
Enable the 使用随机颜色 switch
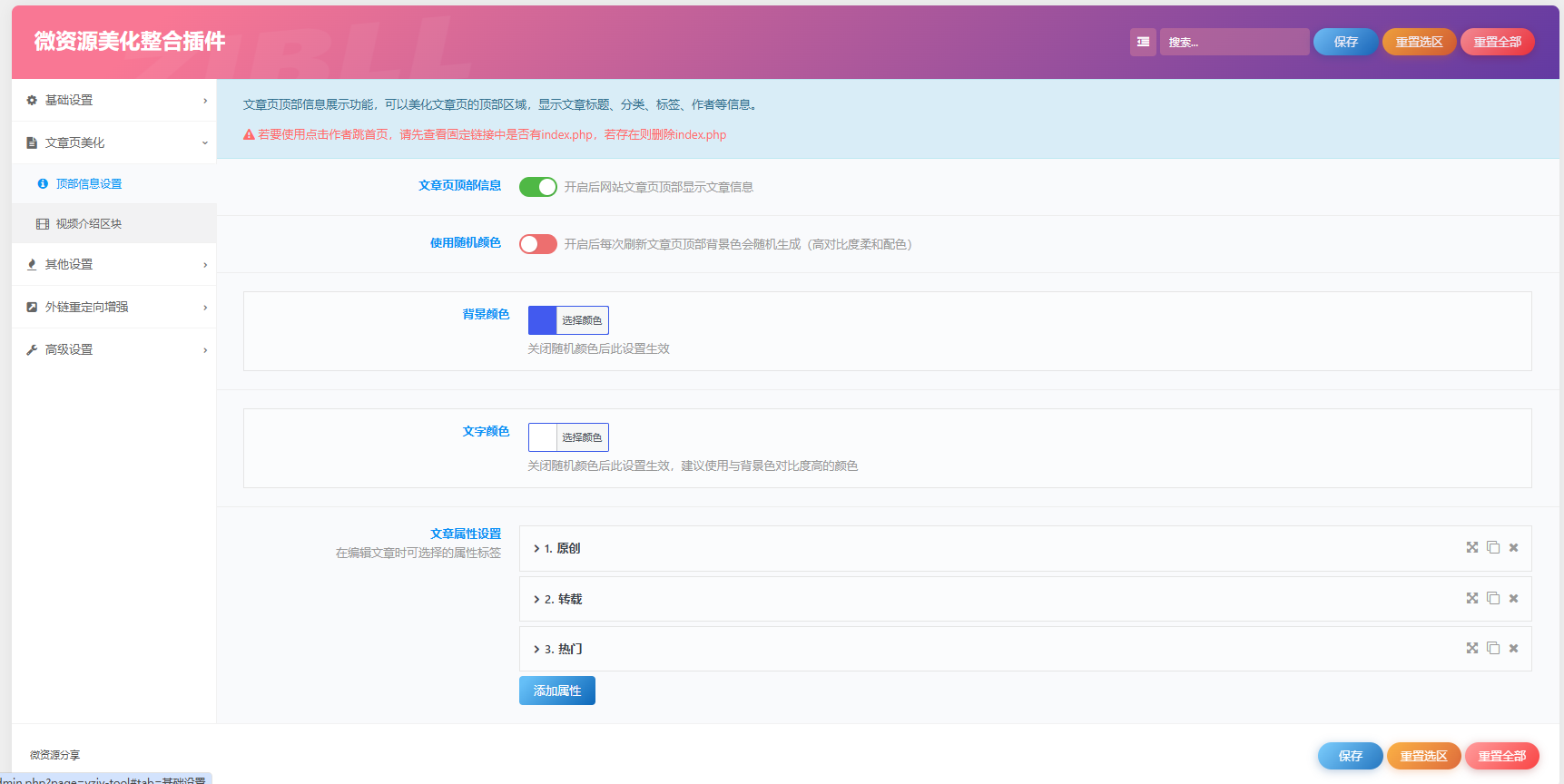click(x=538, y=244)
